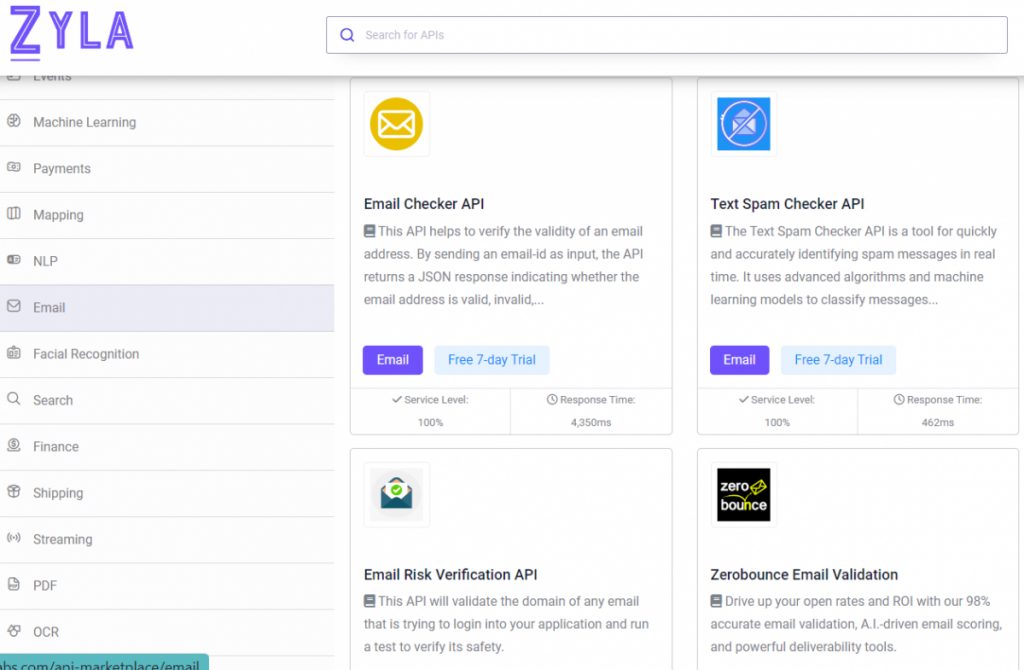Click the Email Checker API description text
This screenshot has width=1024, height=670.
(x=504, y=265)
